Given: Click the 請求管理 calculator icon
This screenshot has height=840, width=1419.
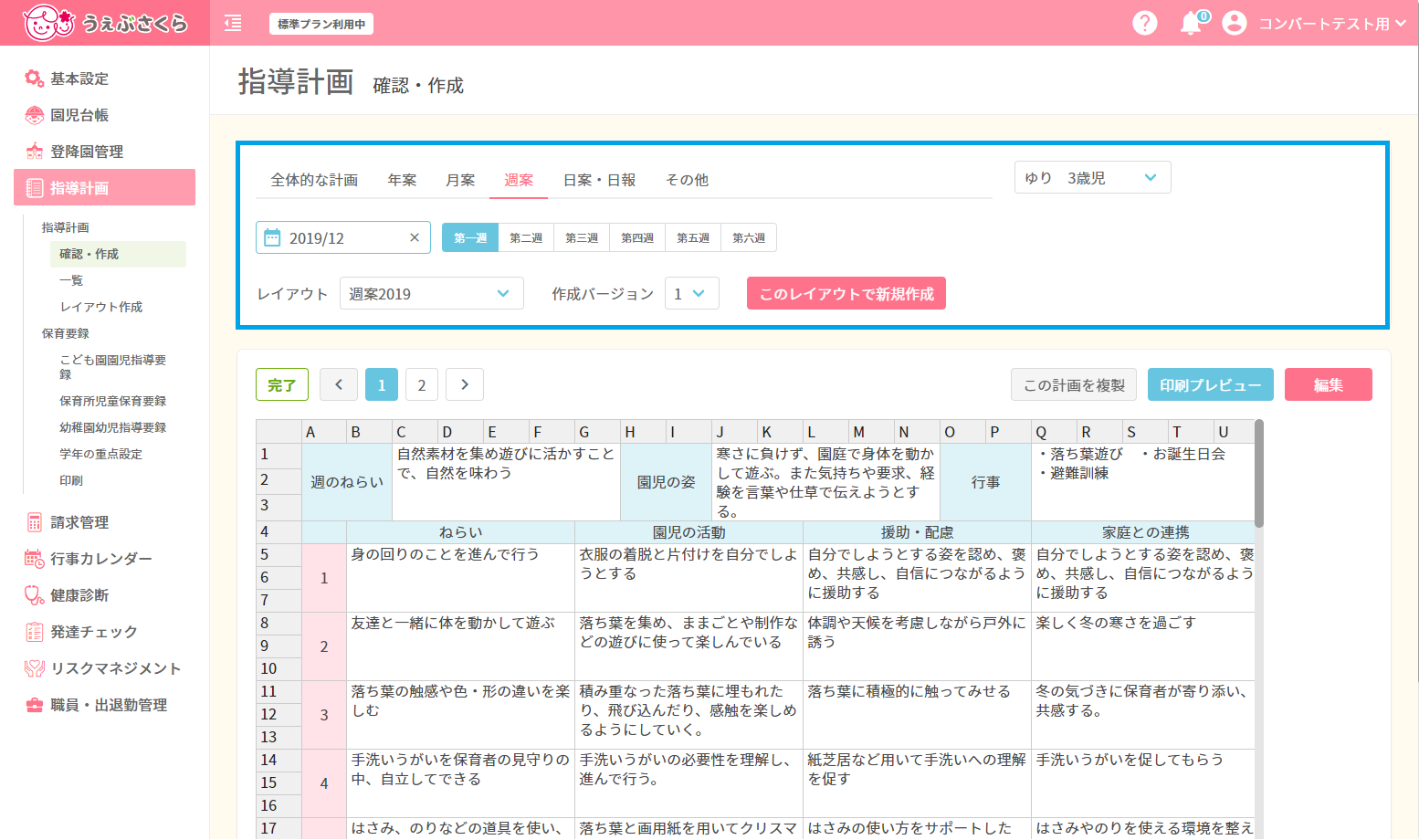Looking at the screenshot, I should 34,522.
